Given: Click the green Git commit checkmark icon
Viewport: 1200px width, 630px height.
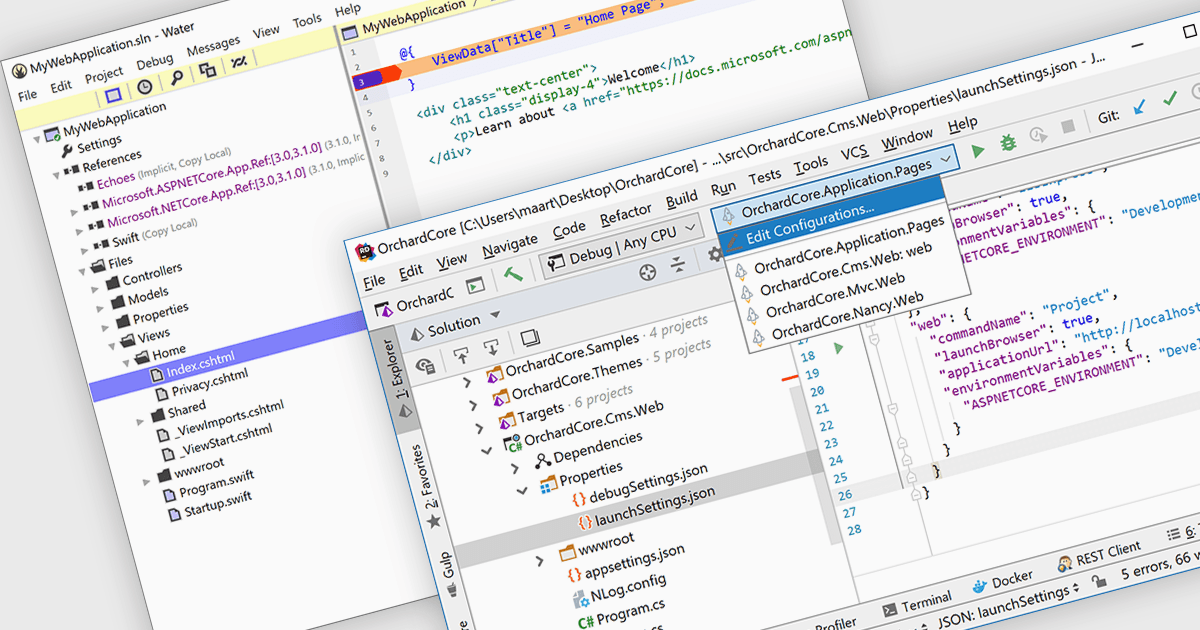Looking at the screenshot, I should (x=1170, y=98).
